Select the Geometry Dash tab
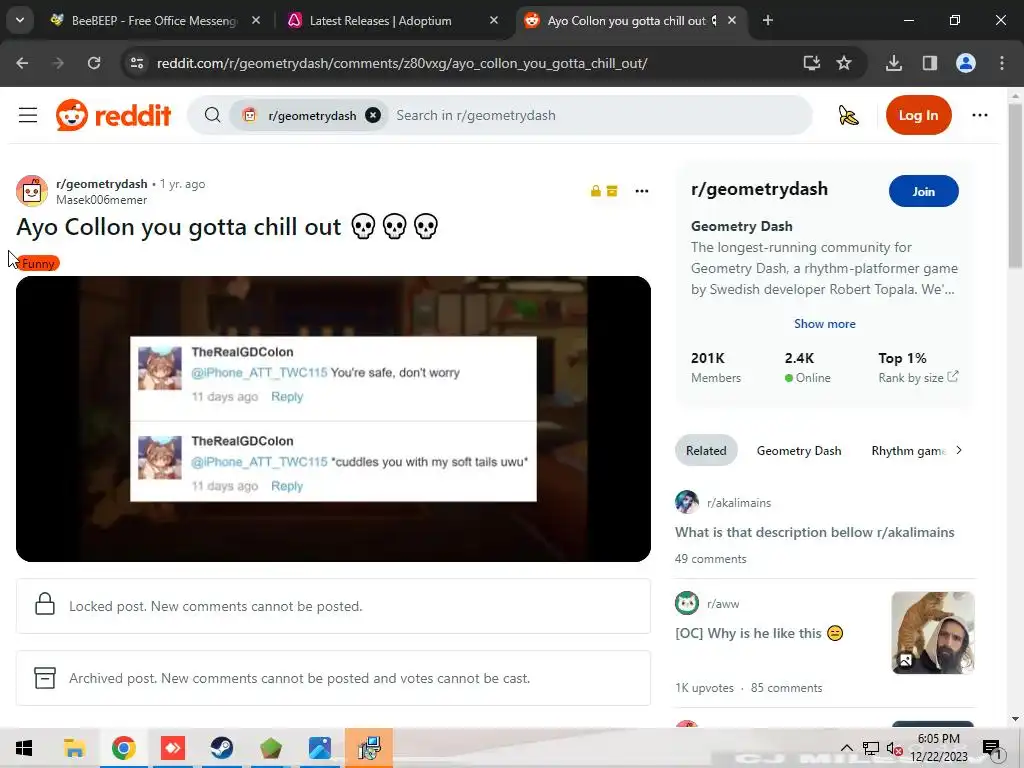 [799, 451]
